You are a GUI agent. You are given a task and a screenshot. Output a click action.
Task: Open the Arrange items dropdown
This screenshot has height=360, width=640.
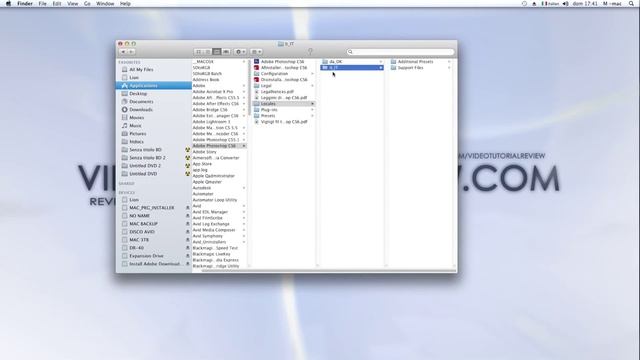coord(256,52)
